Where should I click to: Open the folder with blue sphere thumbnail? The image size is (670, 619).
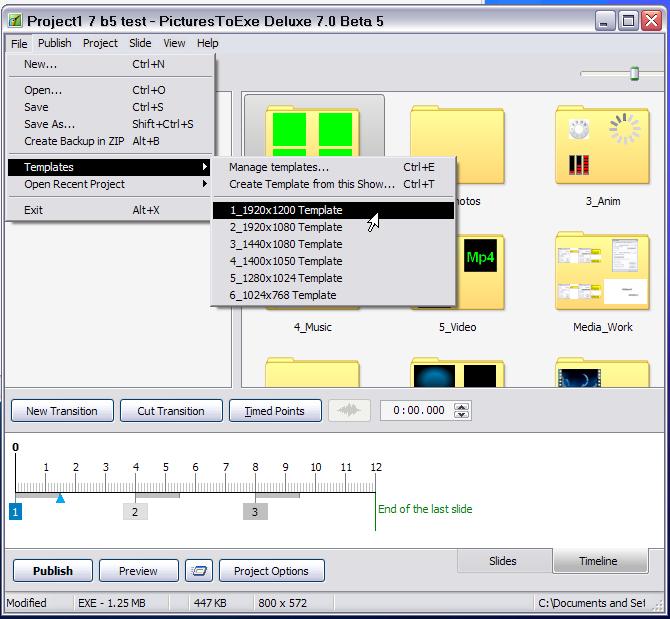[457, 373]
